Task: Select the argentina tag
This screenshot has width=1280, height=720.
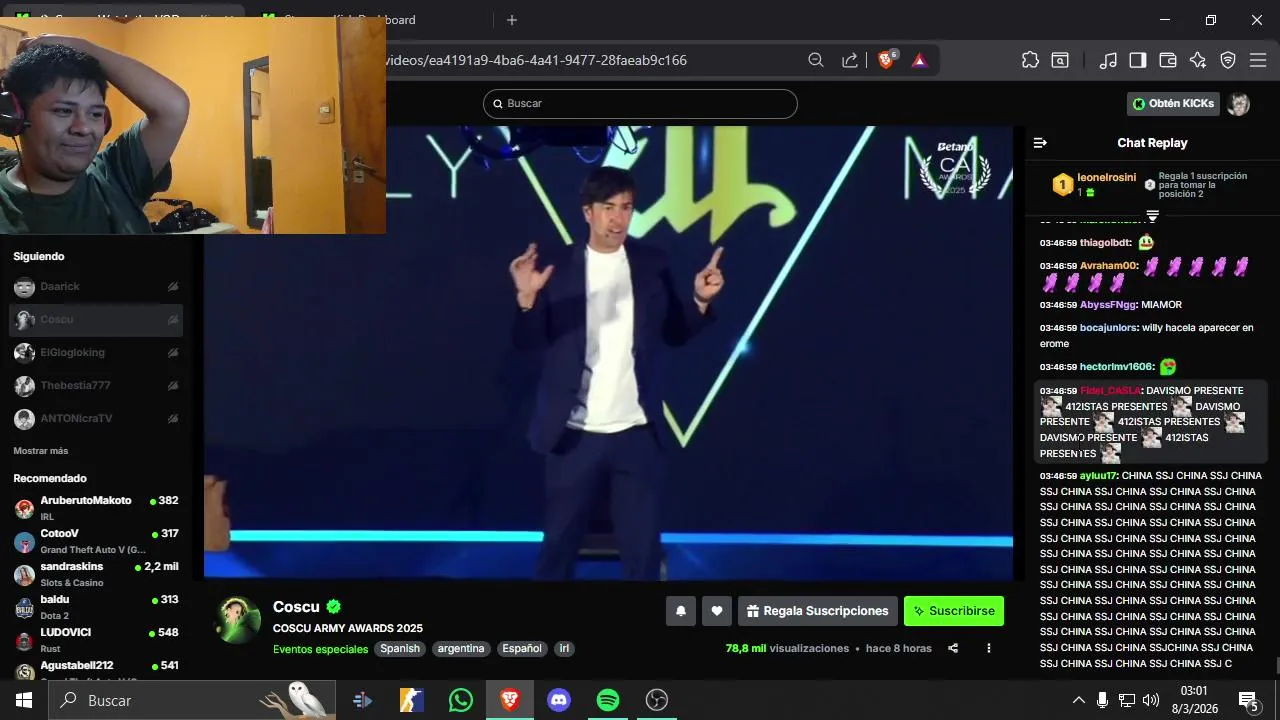Action: [461, 649]
